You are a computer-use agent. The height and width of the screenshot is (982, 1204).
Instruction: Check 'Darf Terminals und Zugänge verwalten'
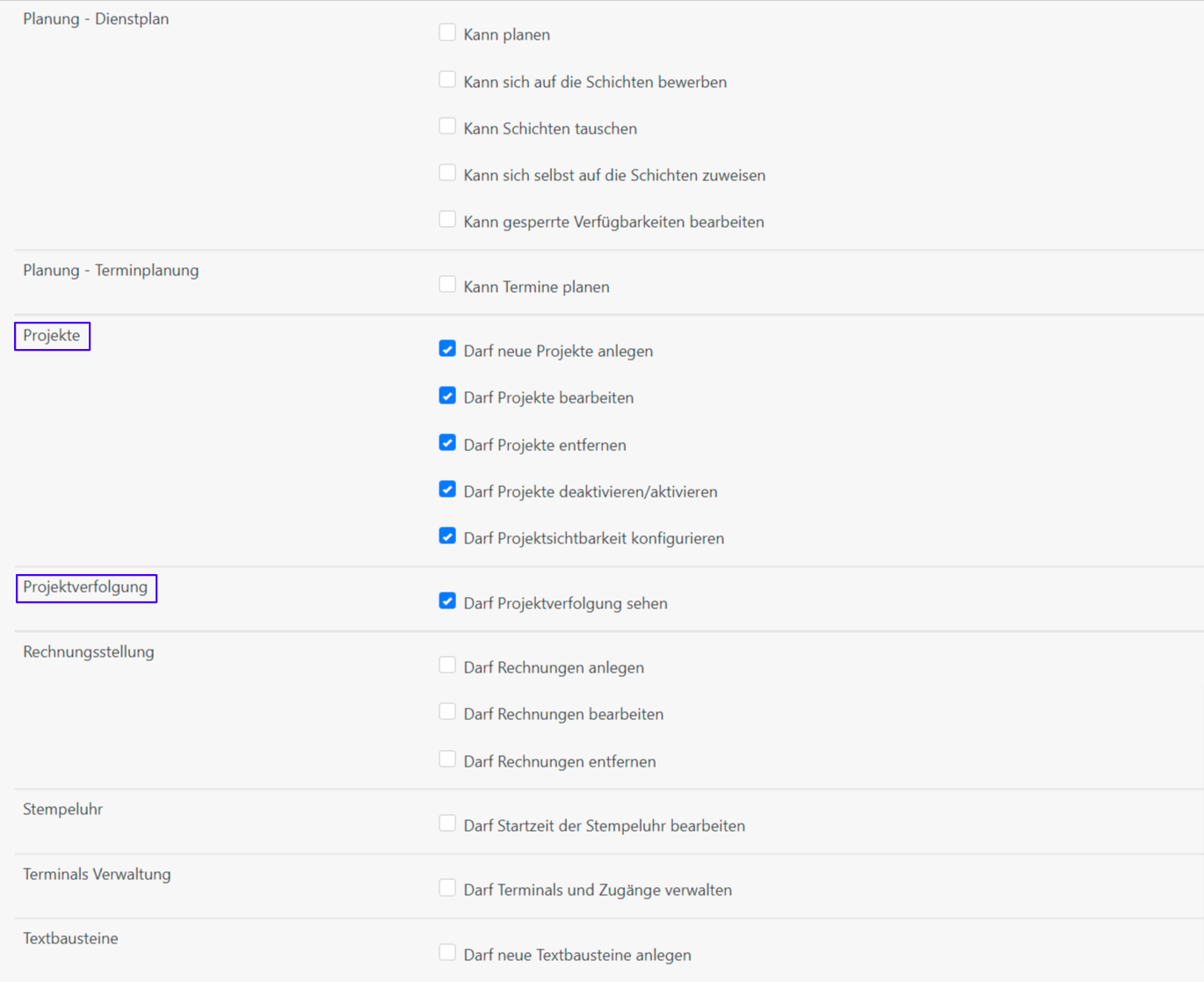447,888
